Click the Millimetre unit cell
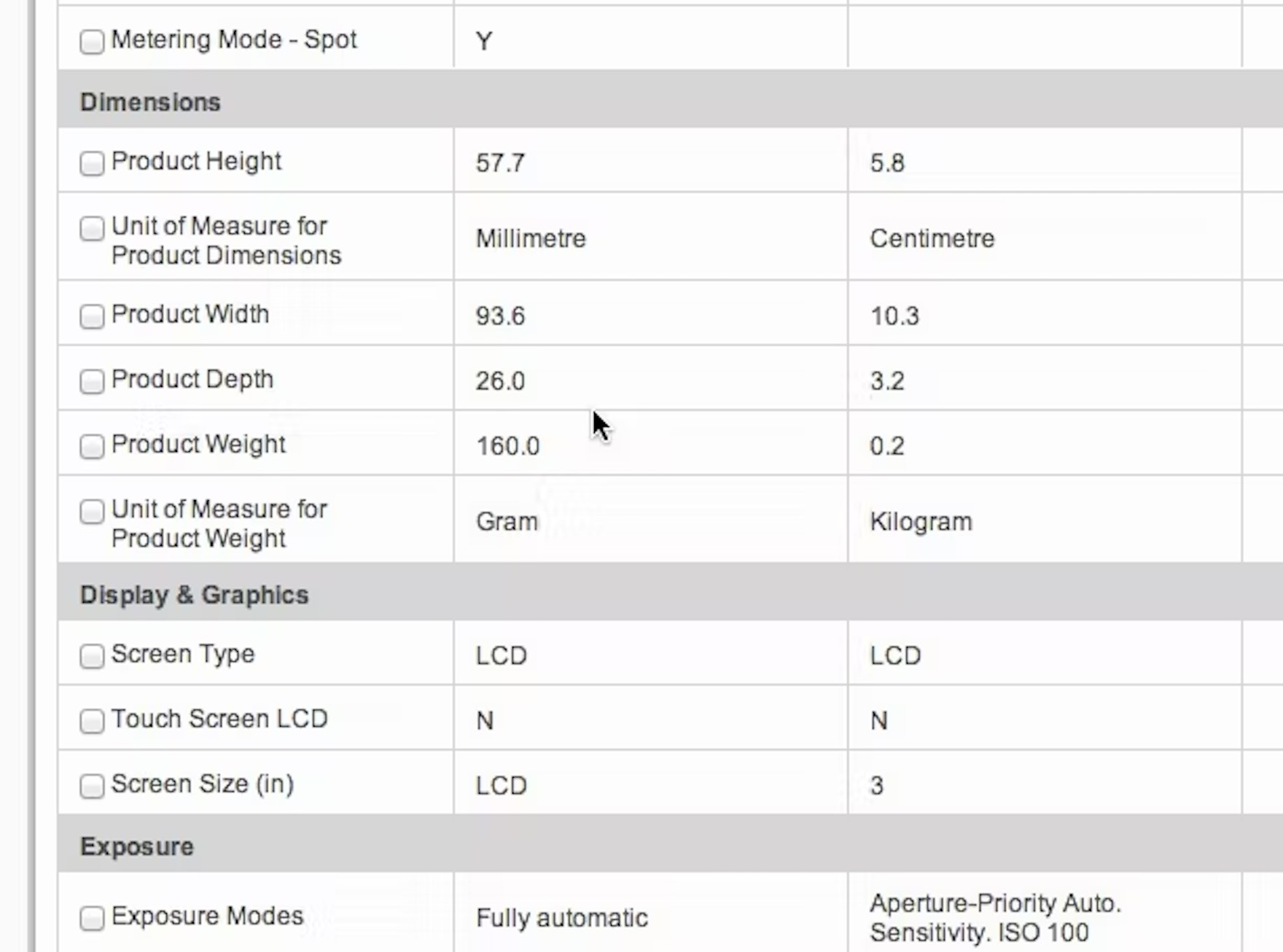 pyautogui.click(x=531, y=238)
